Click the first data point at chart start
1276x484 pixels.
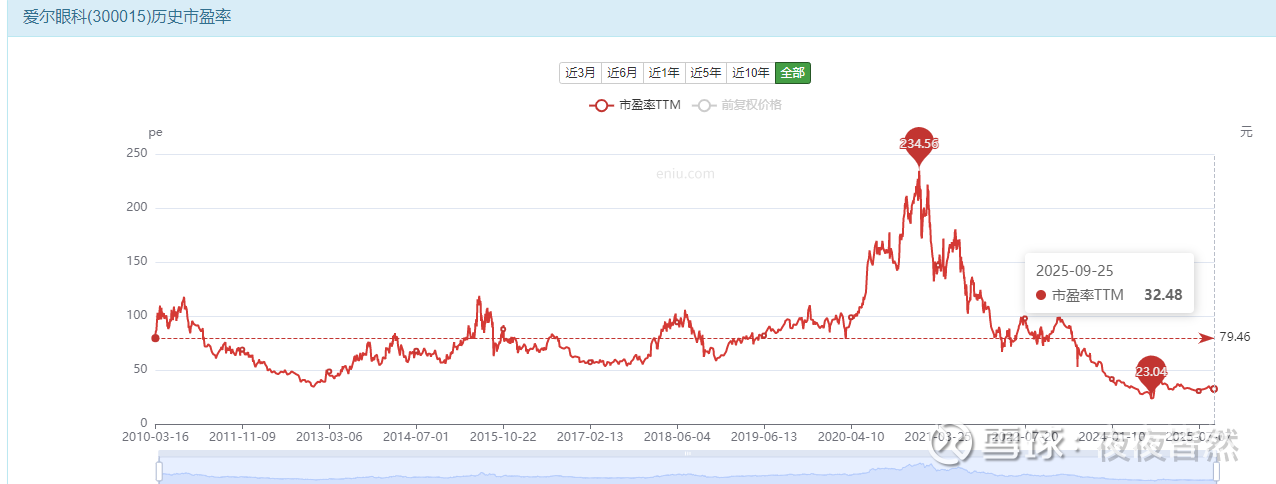(x=155, y=338)
